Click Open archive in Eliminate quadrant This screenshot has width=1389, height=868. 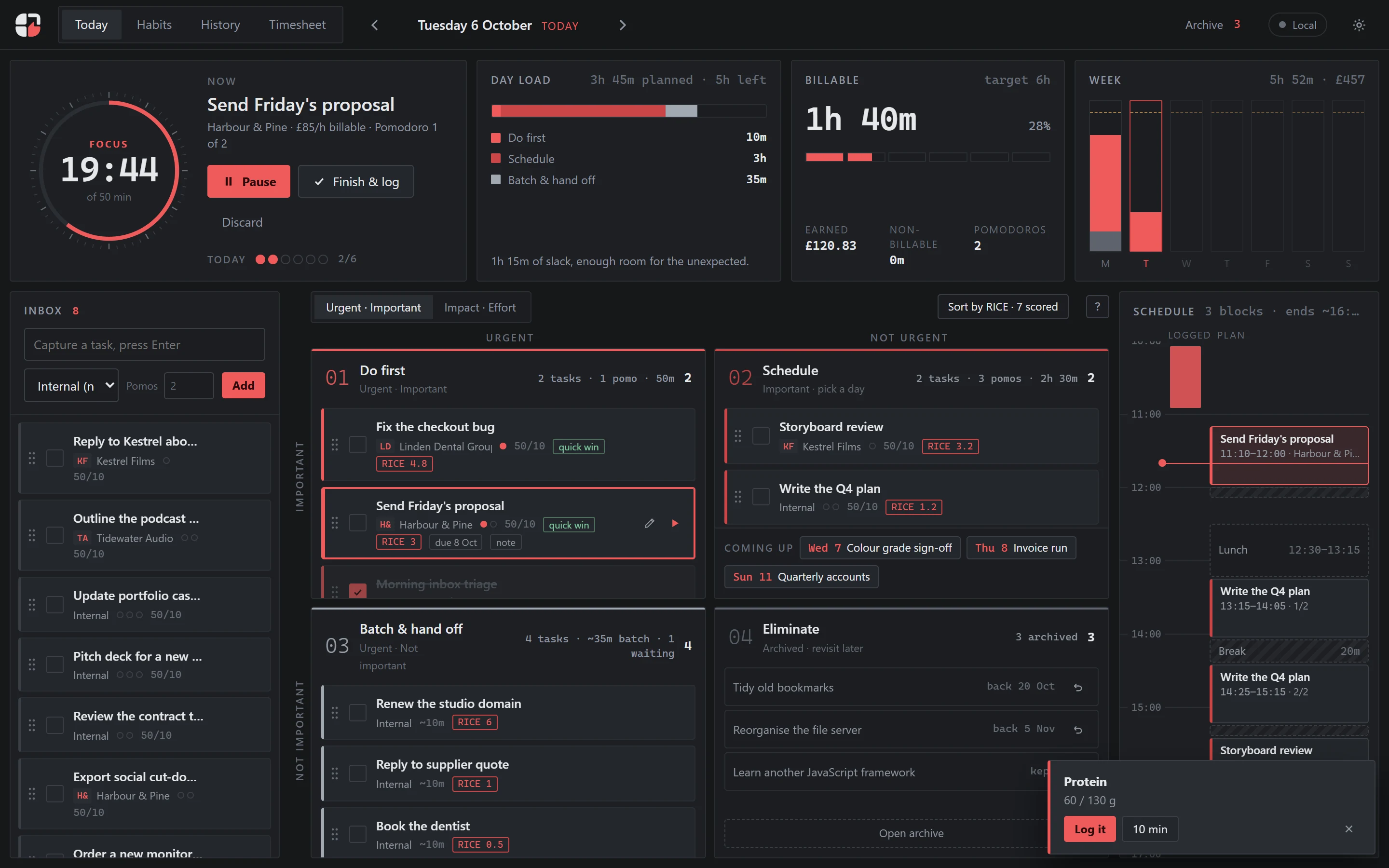pyautogui.click(x=911, y=833)
